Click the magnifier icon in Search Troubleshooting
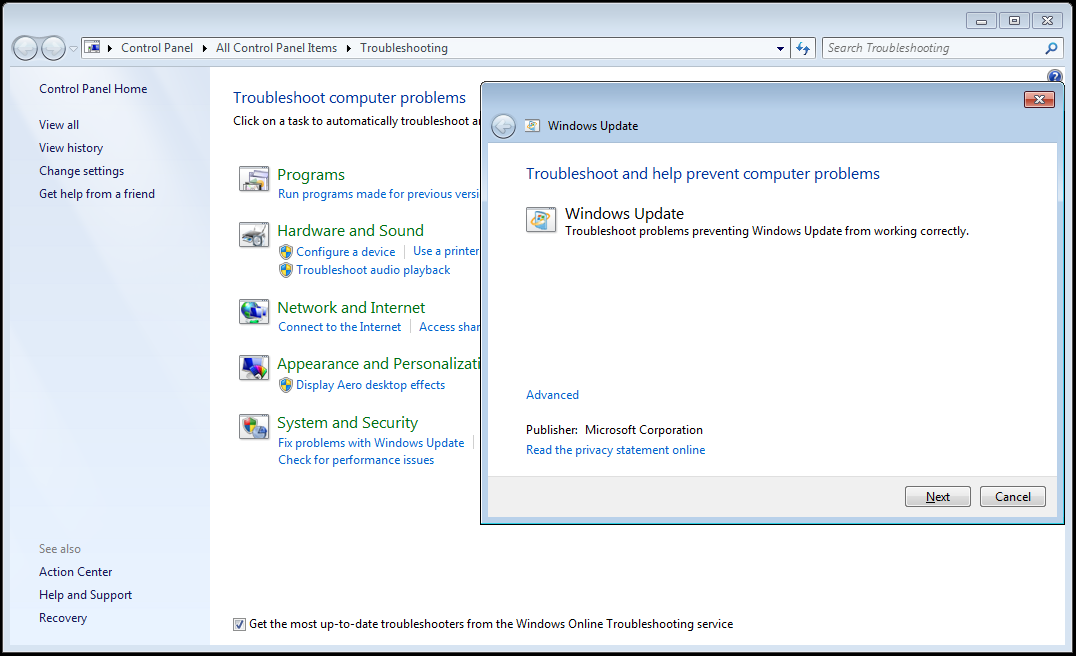Viewport: 1076px width, 656px height. pyautogui.click(x=1051, y=48)
